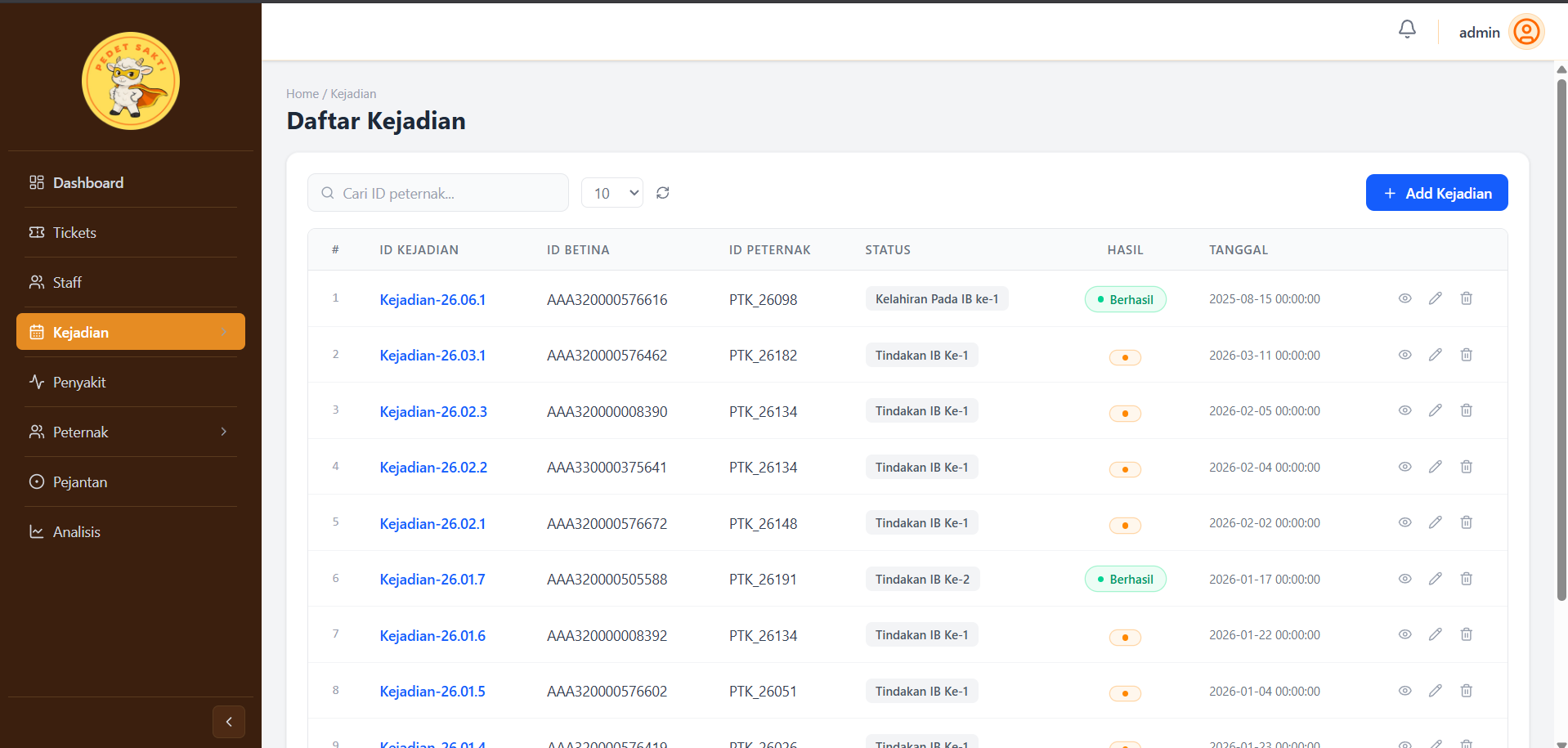
Task: Navigate to Analisis in the sidebar
Action: pyautogui.click(x=131, y=531)
